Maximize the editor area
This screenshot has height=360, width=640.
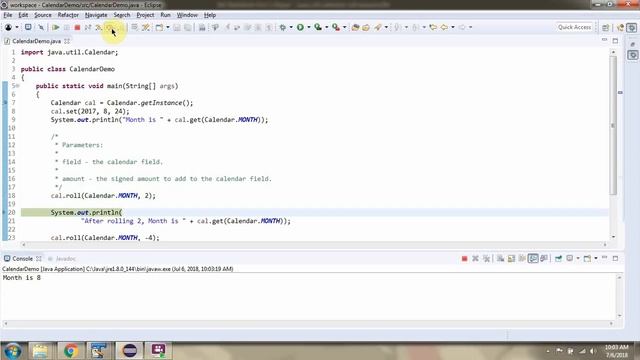click(615, 41)
